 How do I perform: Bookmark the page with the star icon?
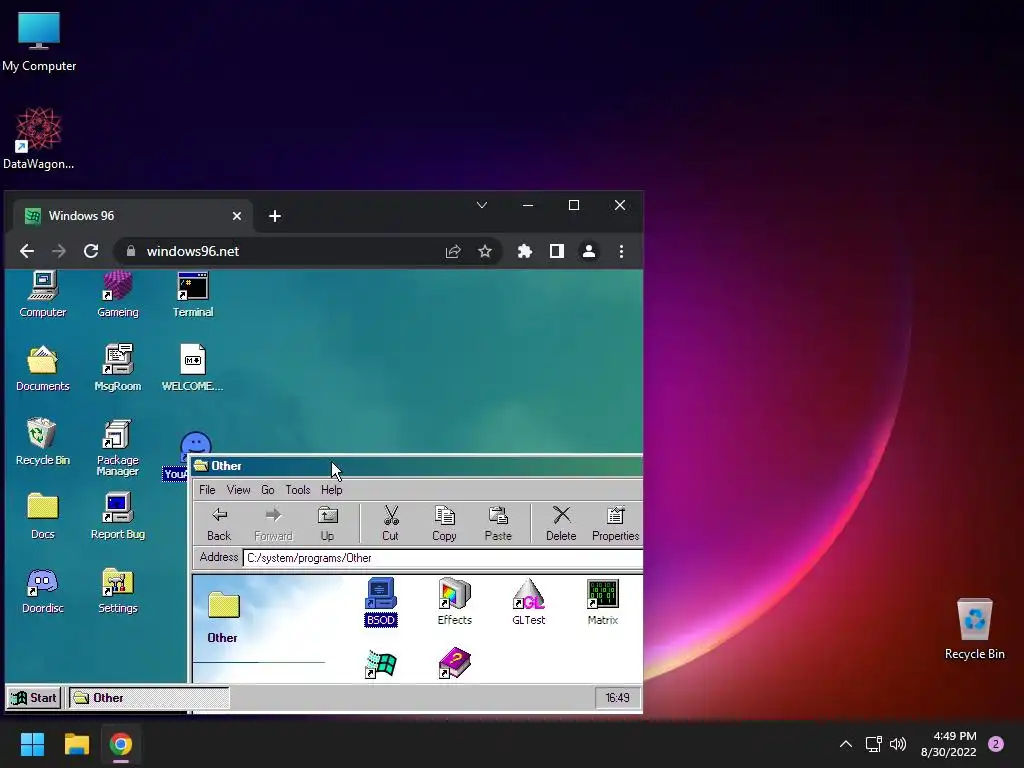pyautogui.click(x=485, y=251)
